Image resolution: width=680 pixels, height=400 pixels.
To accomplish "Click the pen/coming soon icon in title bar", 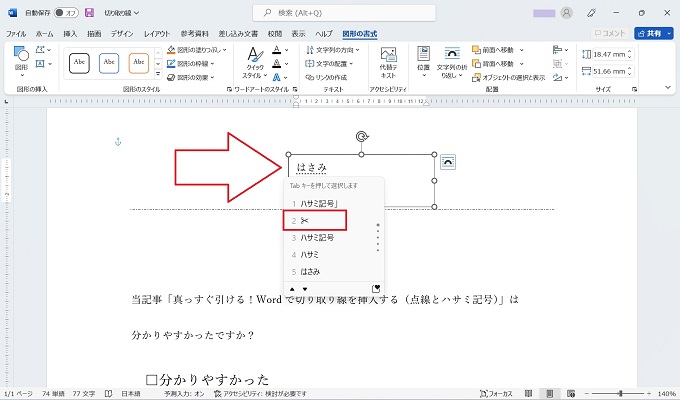I will coord(592,13).
